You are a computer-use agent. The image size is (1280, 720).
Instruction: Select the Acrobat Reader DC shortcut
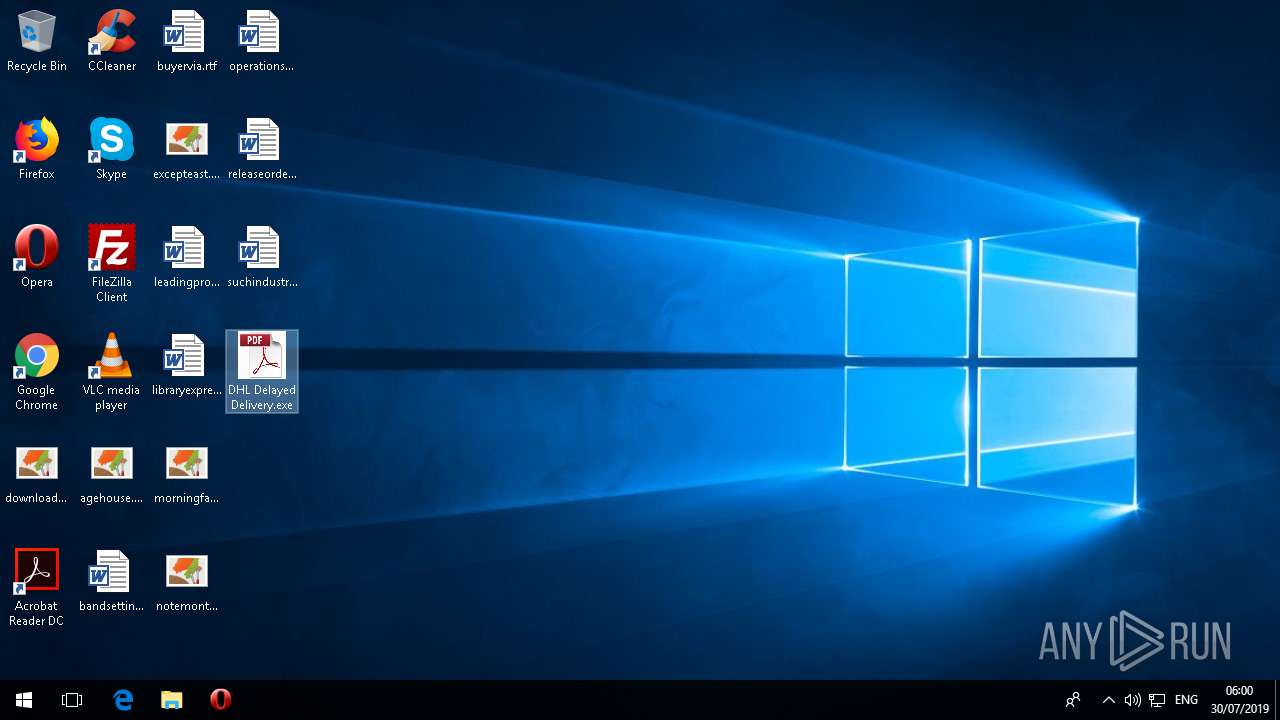(37, 589)
